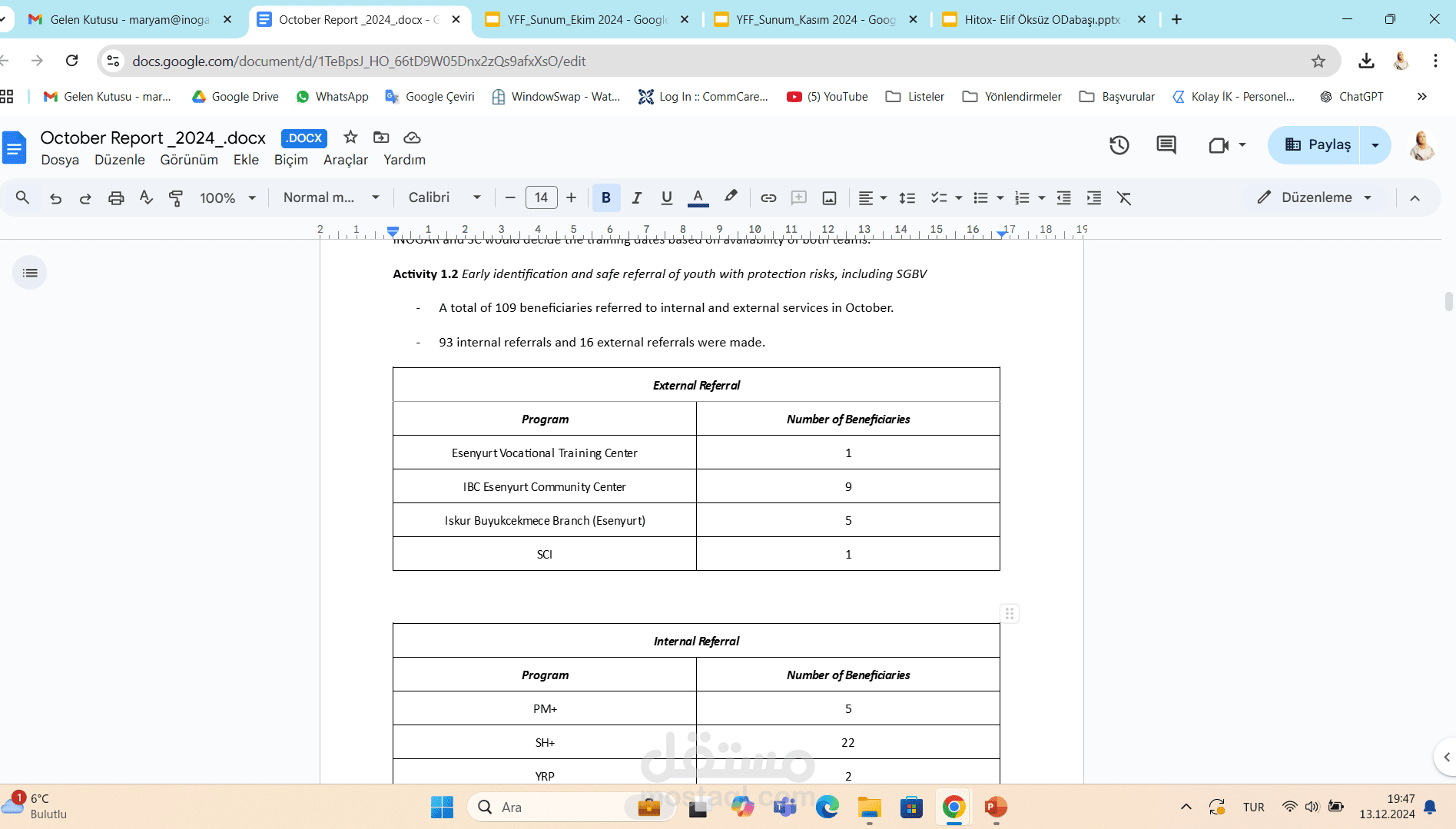This screenshot has height=829, width=1456.
Task: Expand checklist options dropdown
Action: 958,198
